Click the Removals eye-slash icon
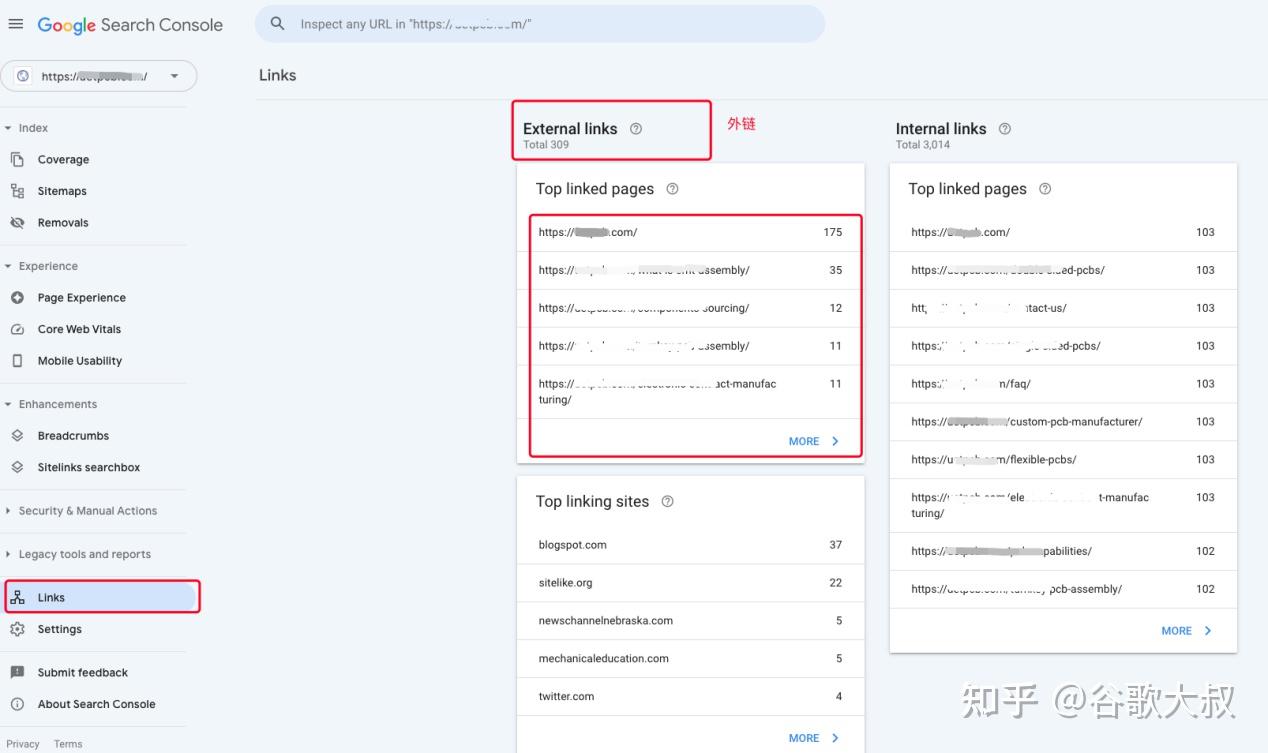The height and width of the screenshot is (753, 1268). [x=17, y=223]
